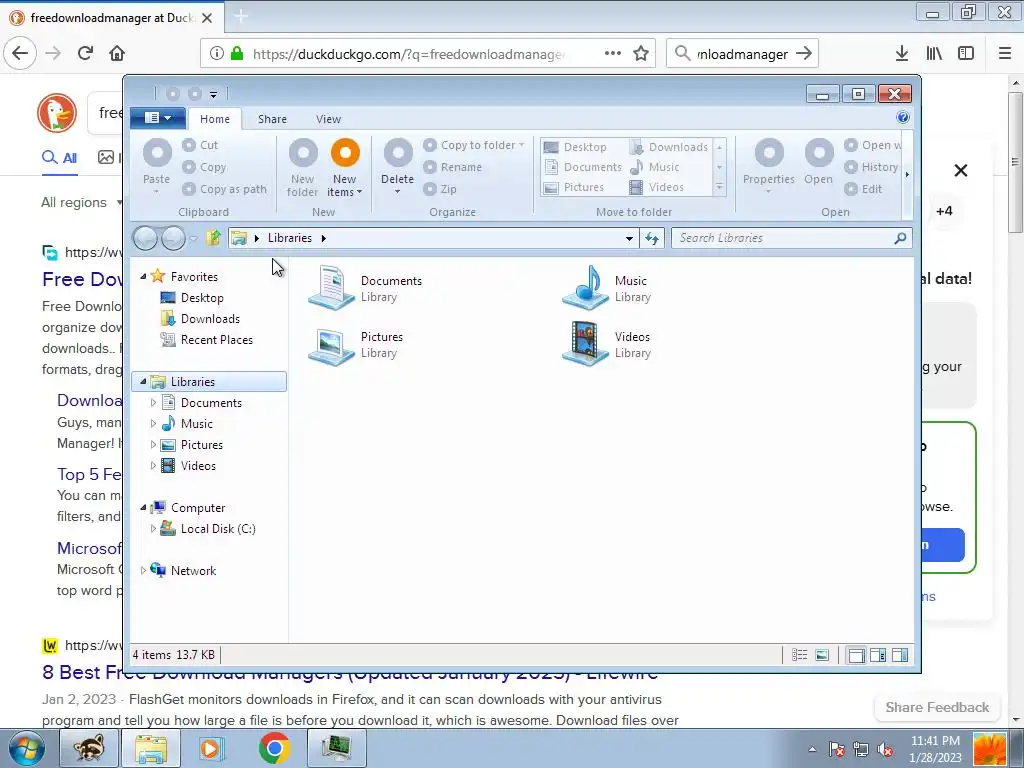The image size is (1024, 768).
Task: Select the Documents Library item
Action: tap(366, 287)
